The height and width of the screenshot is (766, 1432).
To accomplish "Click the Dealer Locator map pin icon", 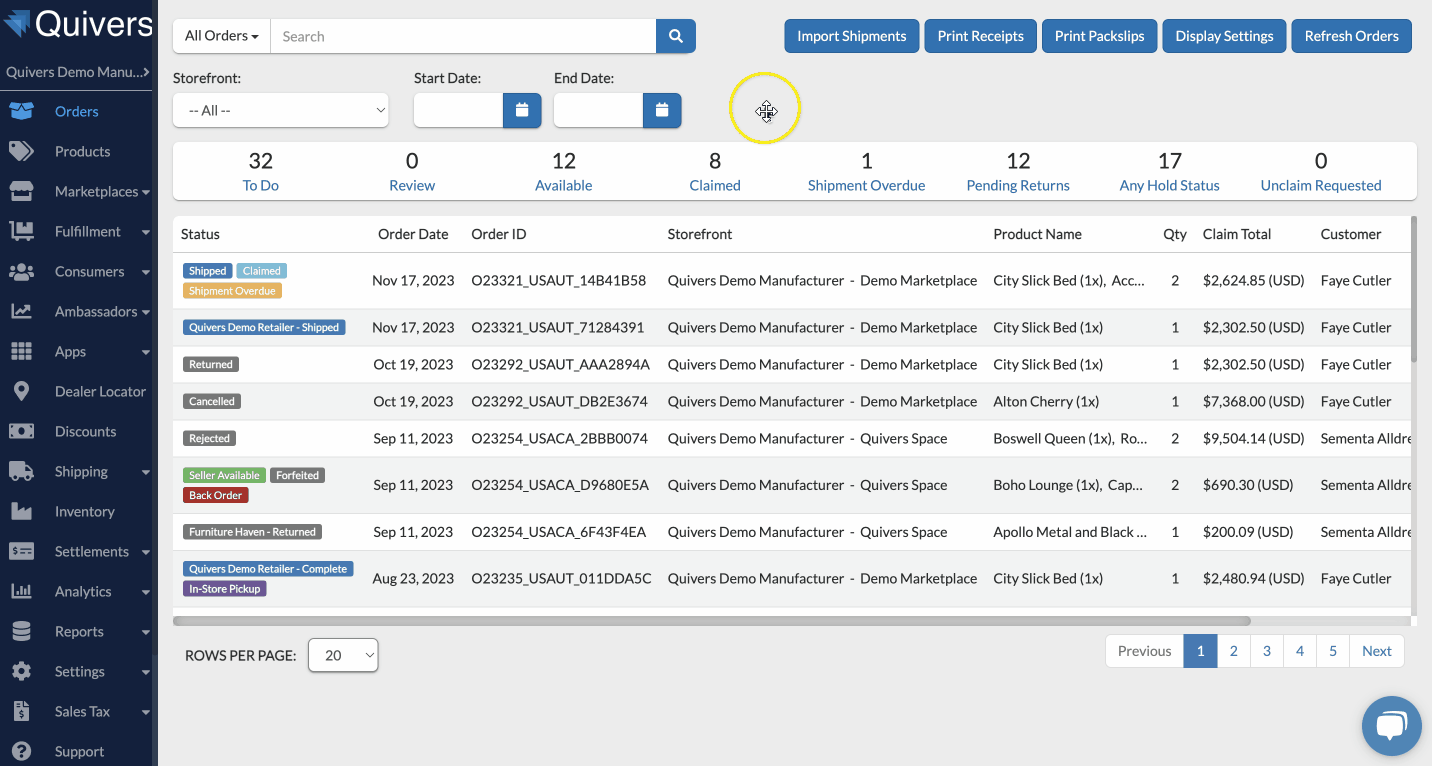I will click(21, 391).
